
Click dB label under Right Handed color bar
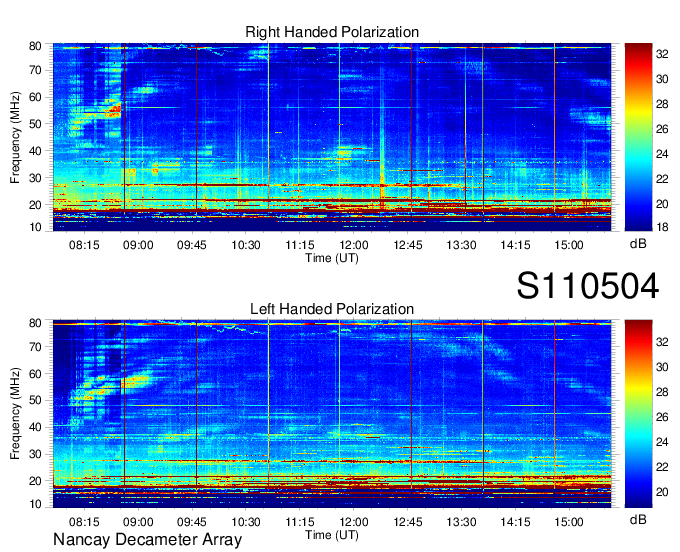[638, 244]
